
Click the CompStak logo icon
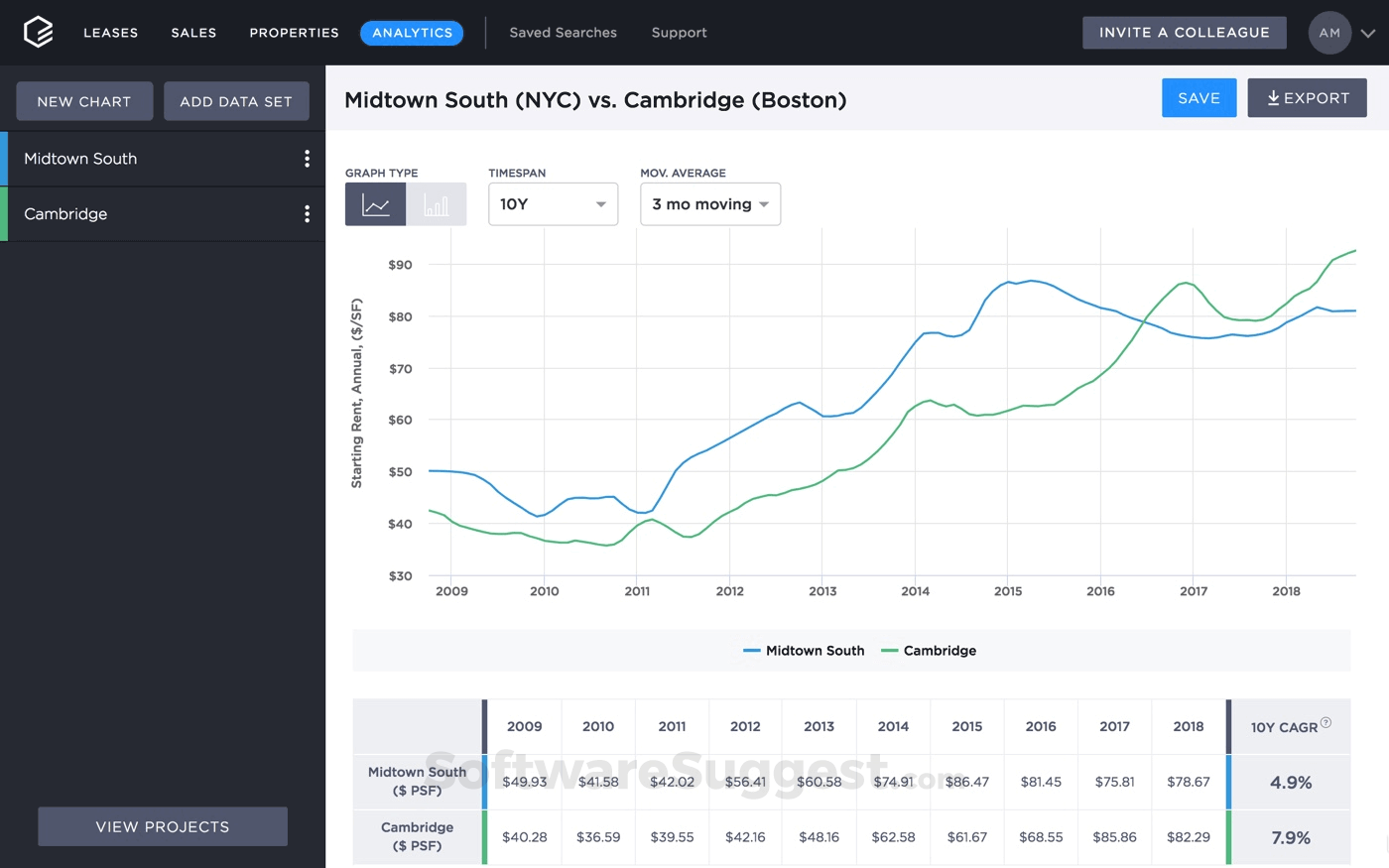(x=38, y=32)
